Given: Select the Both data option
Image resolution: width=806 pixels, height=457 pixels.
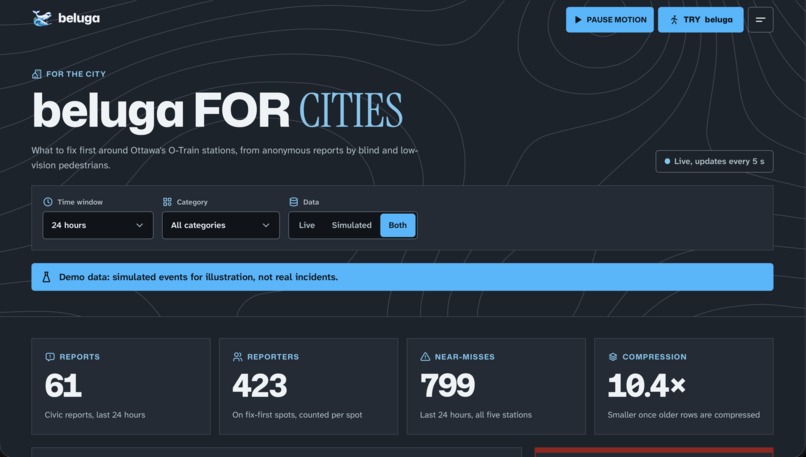Looking at the screenshot, I should coord(397,225).
